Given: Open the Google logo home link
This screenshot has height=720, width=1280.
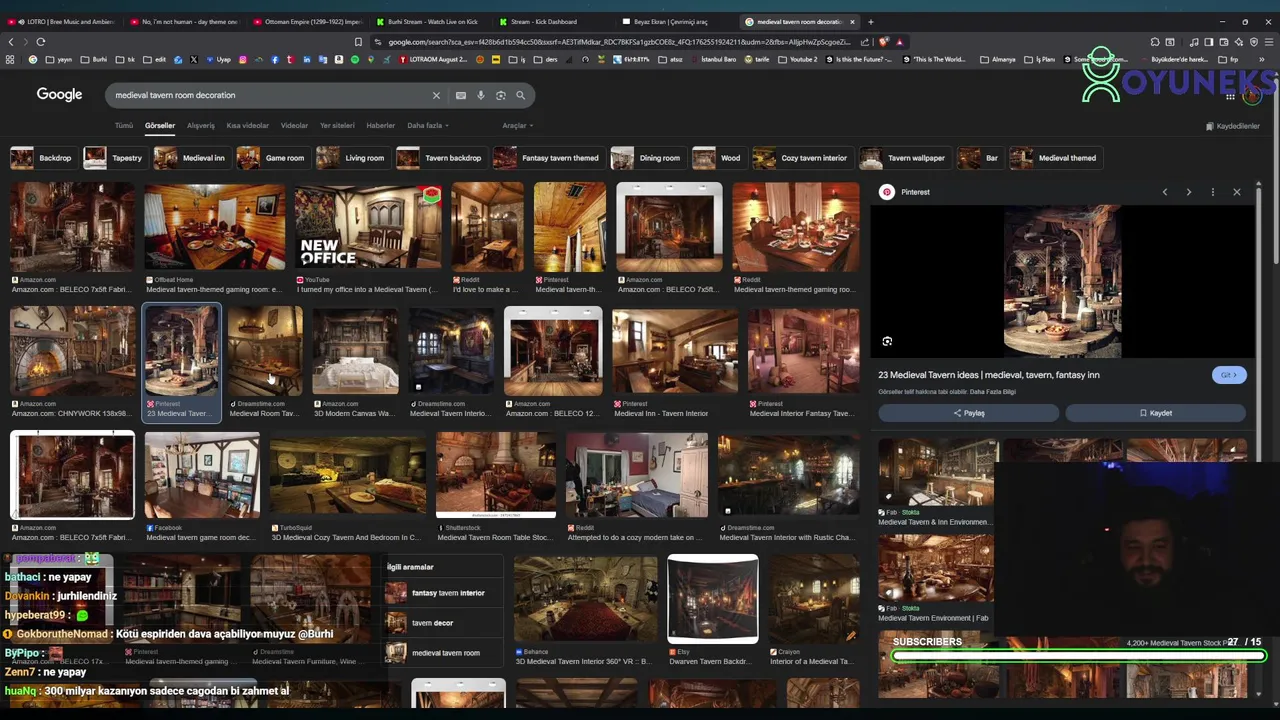Looking at the screenshot, I should (x=59, y=94).
